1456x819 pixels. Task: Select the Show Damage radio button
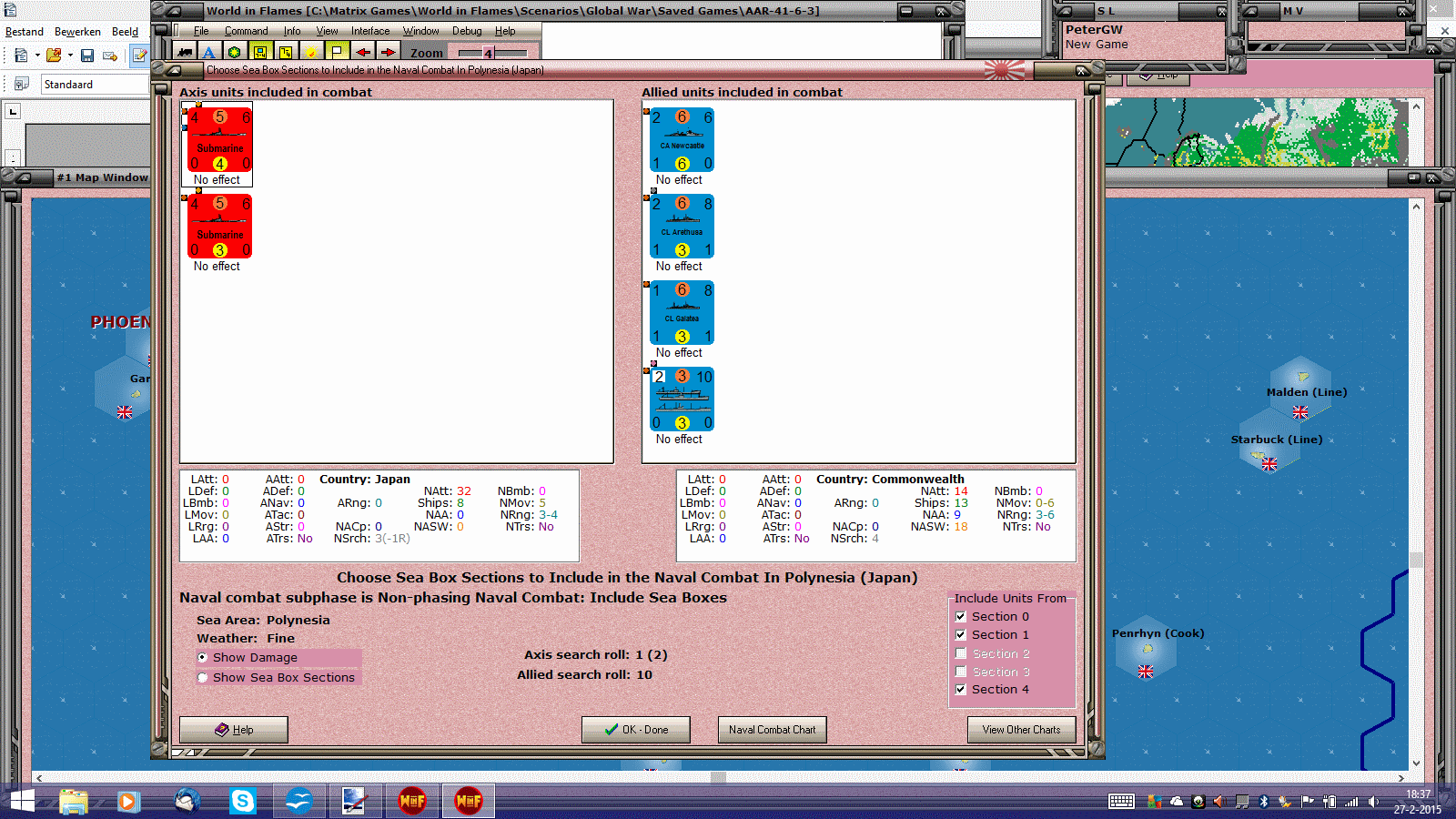[202, 657]
